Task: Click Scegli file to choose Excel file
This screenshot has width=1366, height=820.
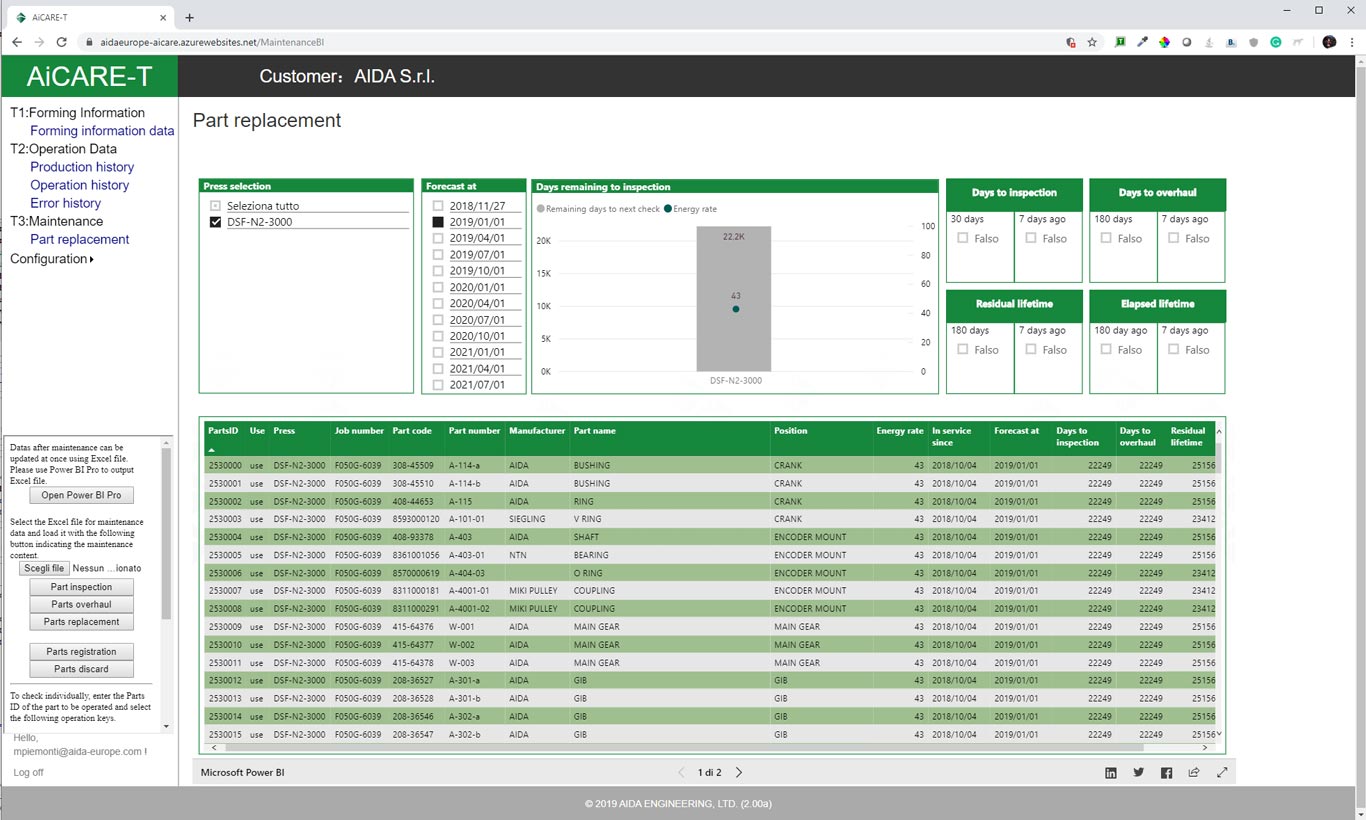Action: (x=44, y=568)
